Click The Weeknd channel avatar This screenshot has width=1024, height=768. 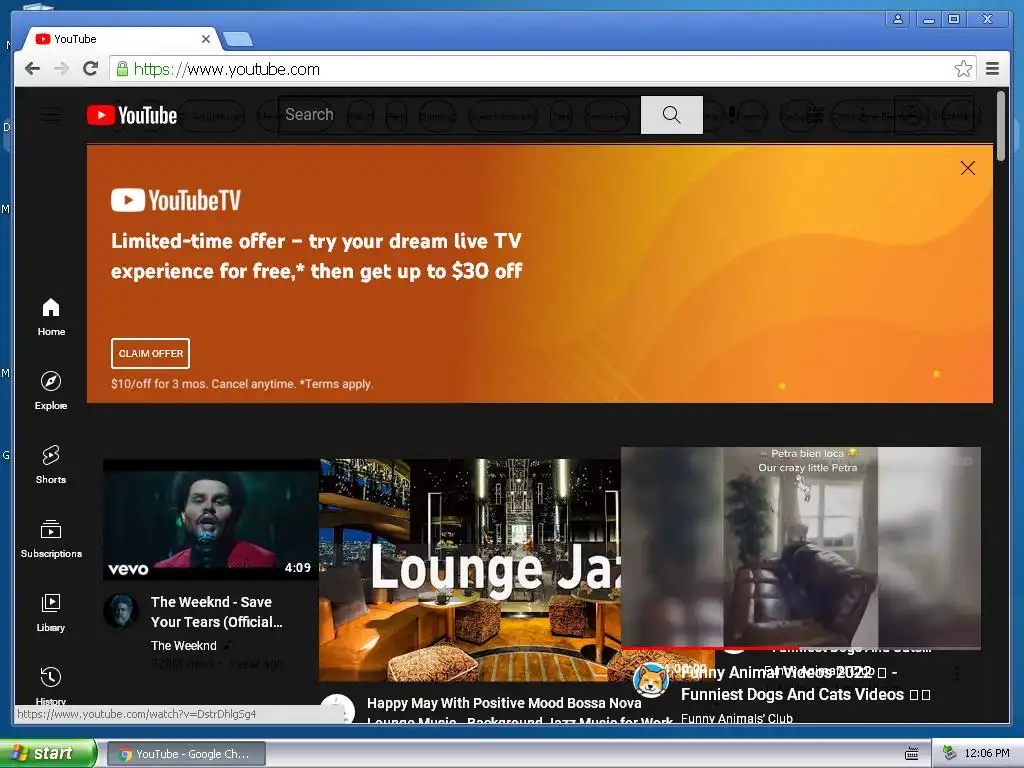click(x=121, y=611)
